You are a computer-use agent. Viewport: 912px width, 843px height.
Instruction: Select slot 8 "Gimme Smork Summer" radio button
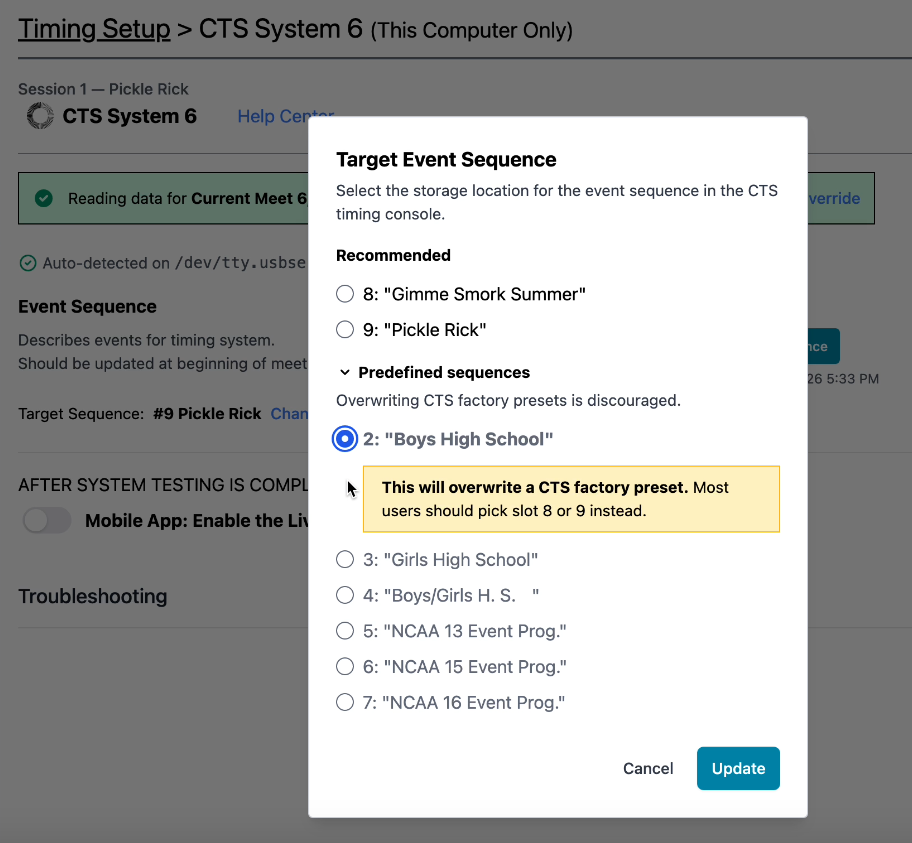coord(345,294)
